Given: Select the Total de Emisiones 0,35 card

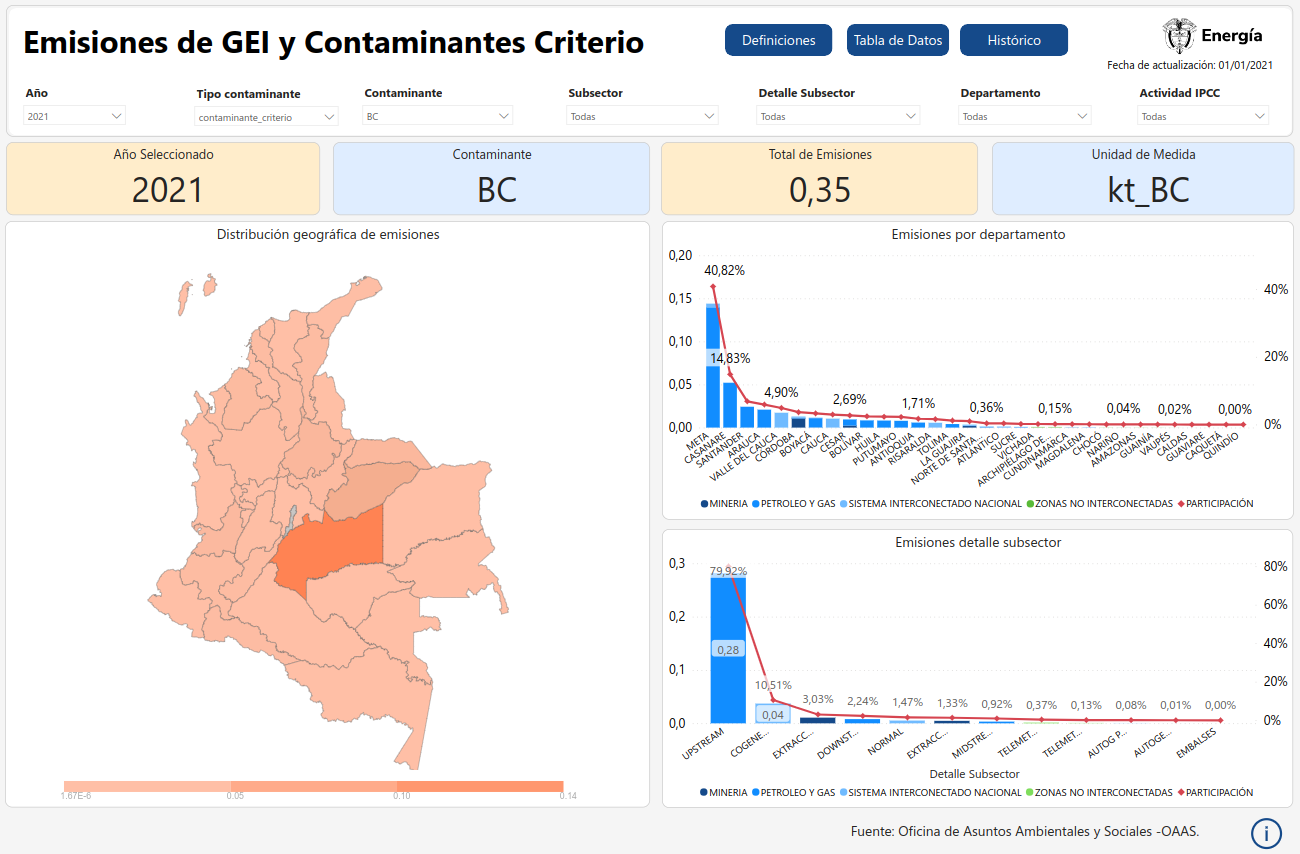Looking at the screenshot, I should tap(819, 178).
